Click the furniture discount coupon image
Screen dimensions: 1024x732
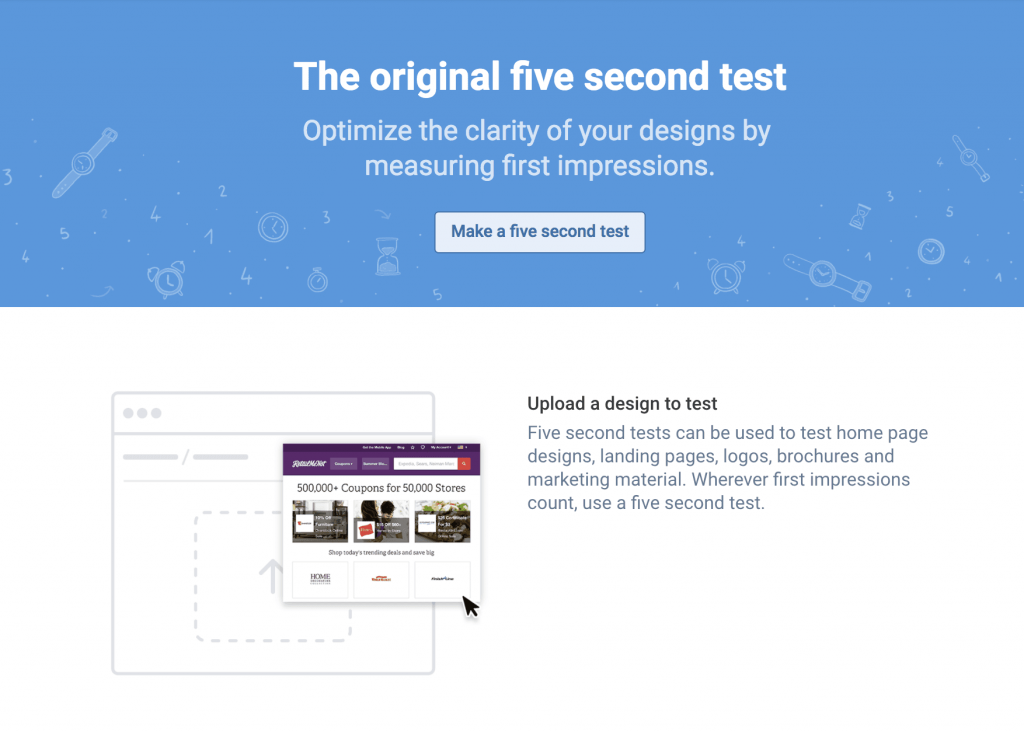pos(320,521)
